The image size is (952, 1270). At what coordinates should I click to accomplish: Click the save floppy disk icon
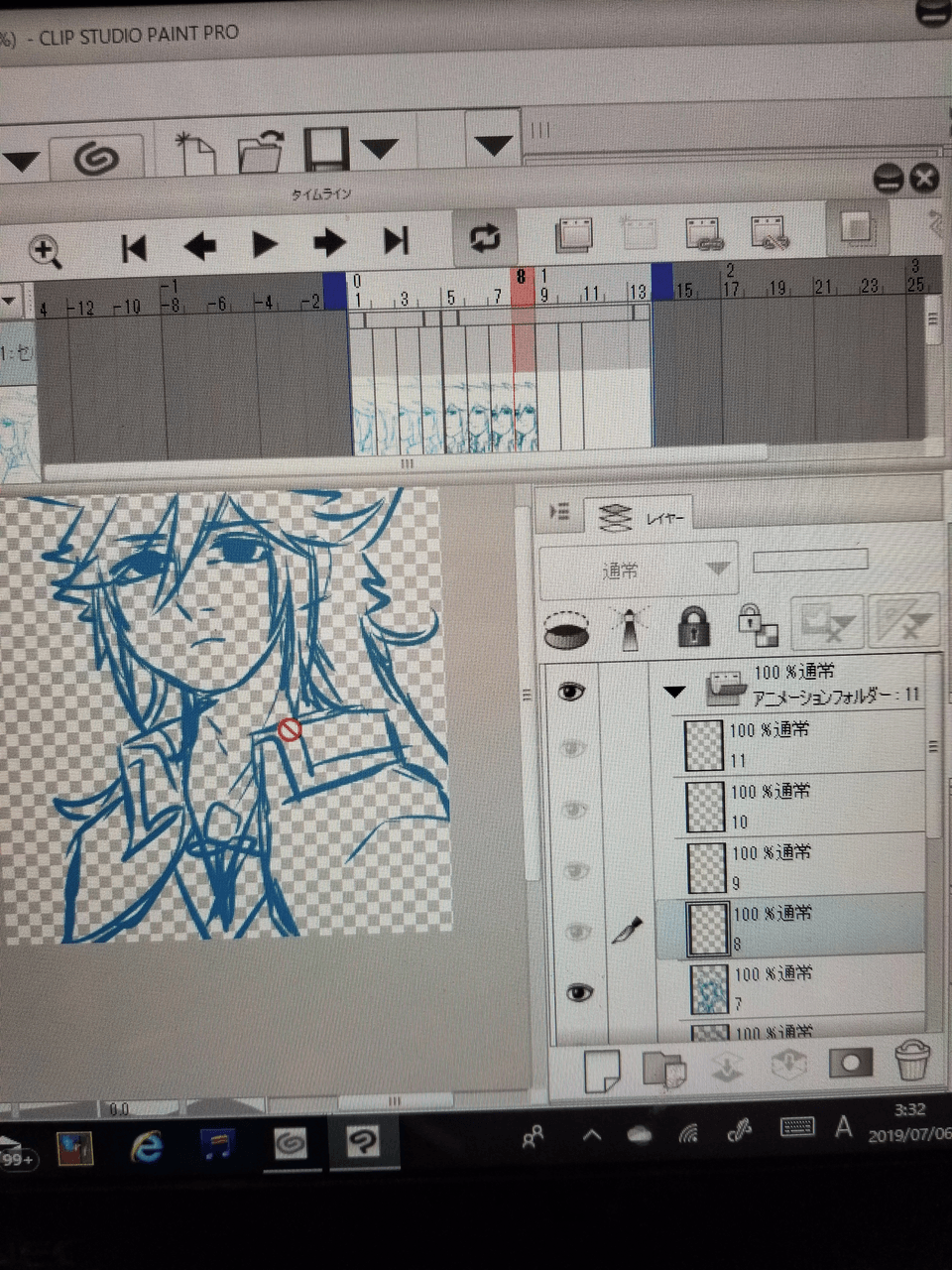tap(324, 150)
